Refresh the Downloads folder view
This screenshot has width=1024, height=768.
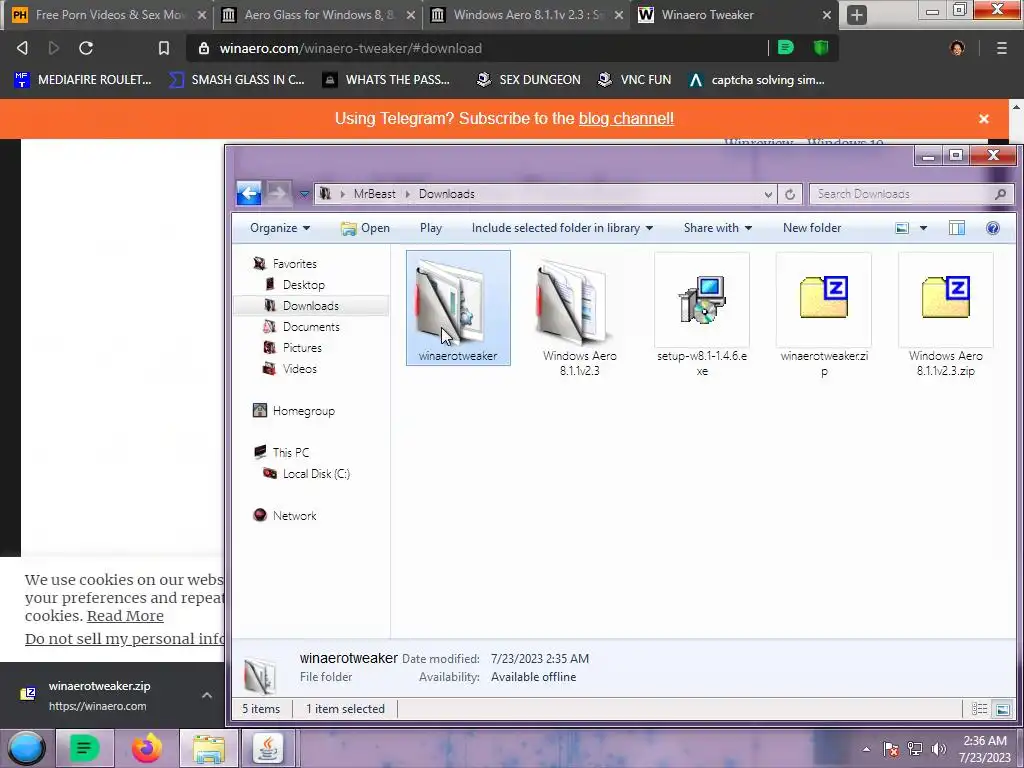click(x=790, y=194)
